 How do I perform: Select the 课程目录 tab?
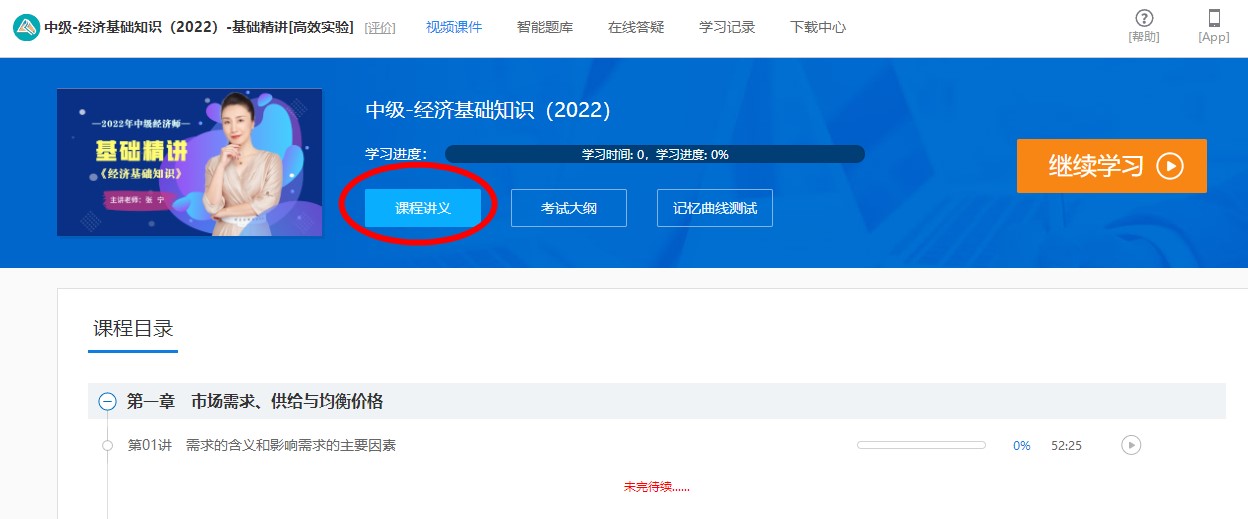pos(133,329)
